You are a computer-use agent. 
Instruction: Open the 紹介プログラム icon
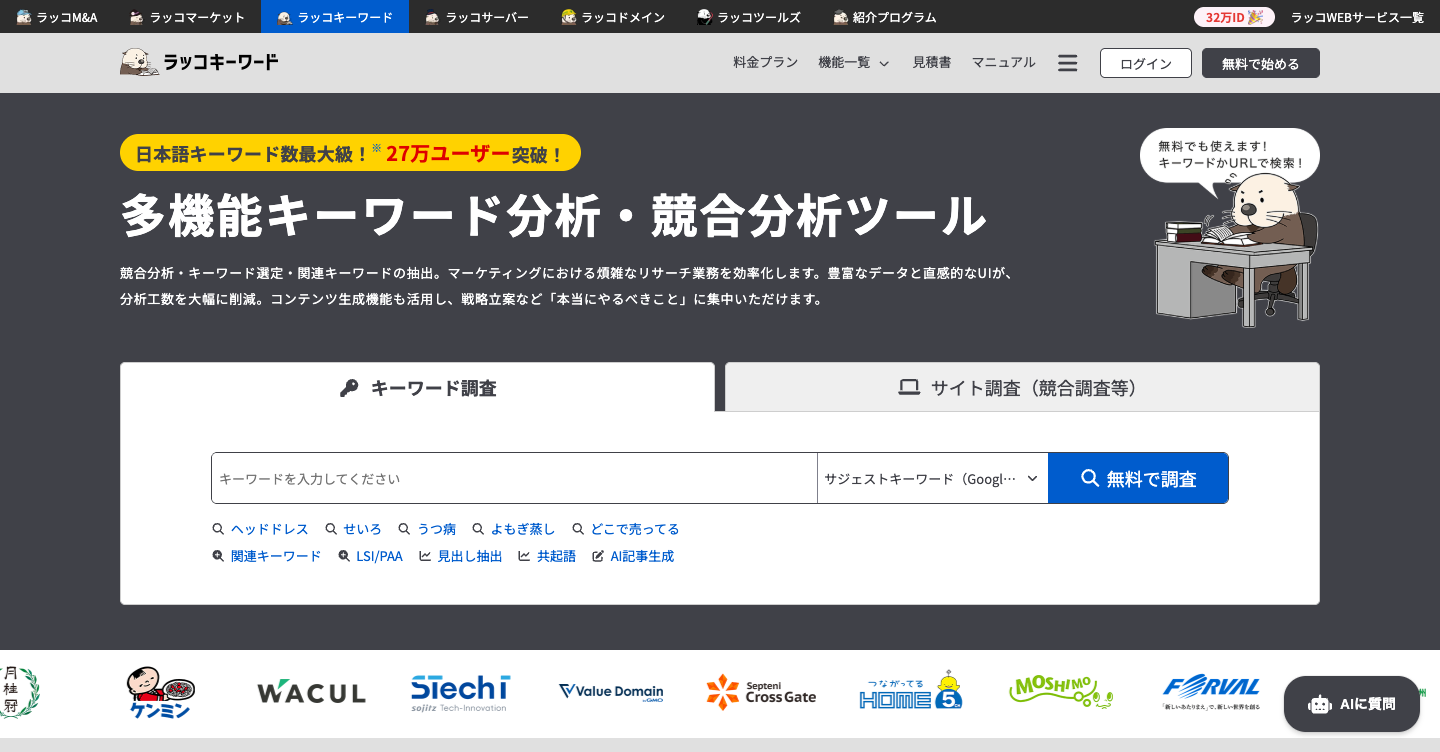tap(839, 16)
